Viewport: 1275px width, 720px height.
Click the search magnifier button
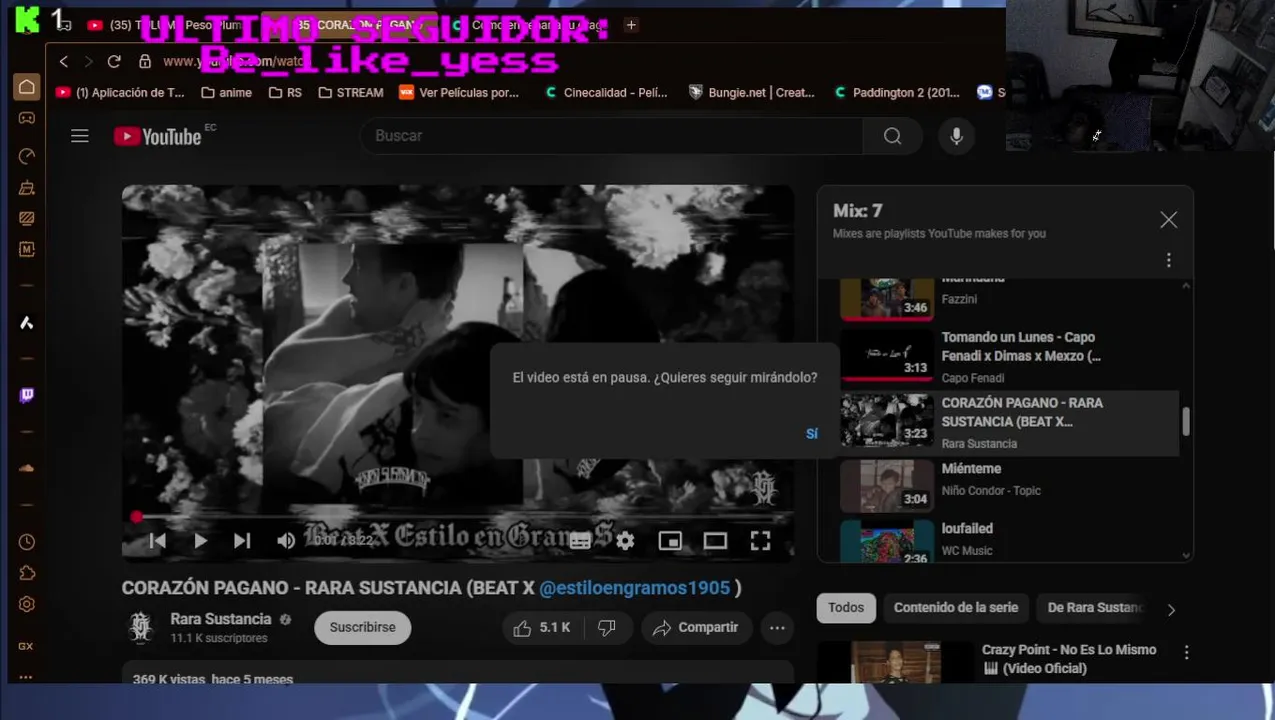tap(893, 136)
